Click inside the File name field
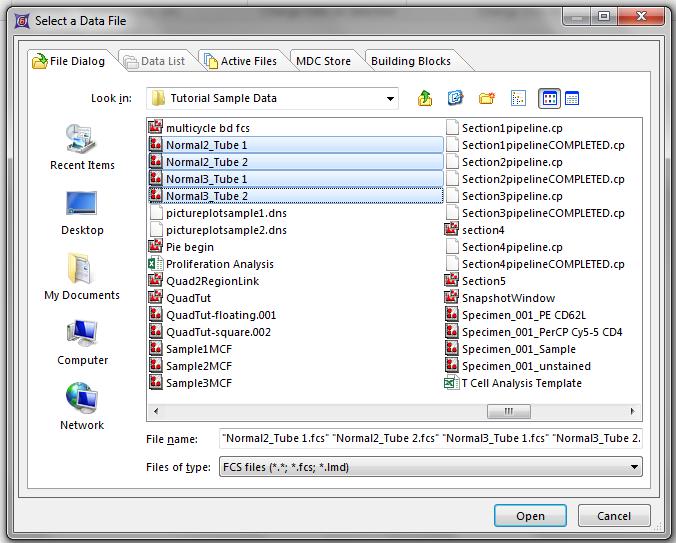Image resolution: width=676 pixels, height=543 pixels. 430,438
